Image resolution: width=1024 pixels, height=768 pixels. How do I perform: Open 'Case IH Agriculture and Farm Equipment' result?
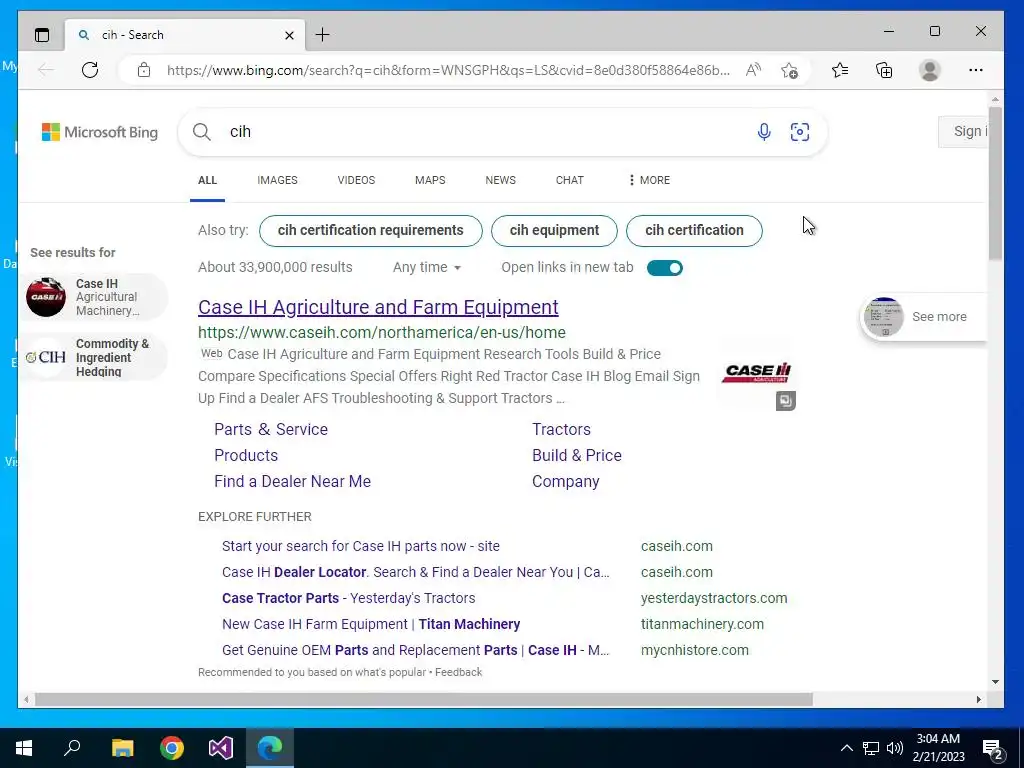(378, 307)
